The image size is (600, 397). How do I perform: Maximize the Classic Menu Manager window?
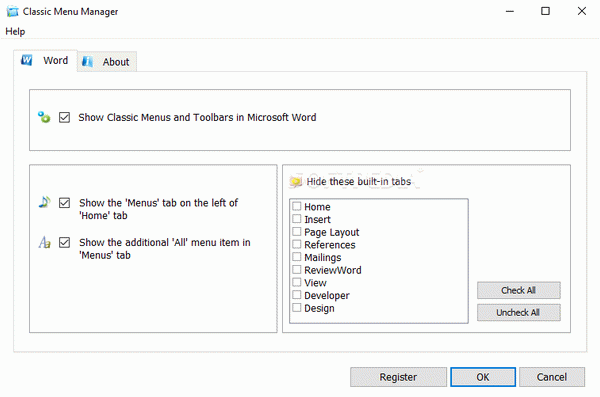coord(545,11)
